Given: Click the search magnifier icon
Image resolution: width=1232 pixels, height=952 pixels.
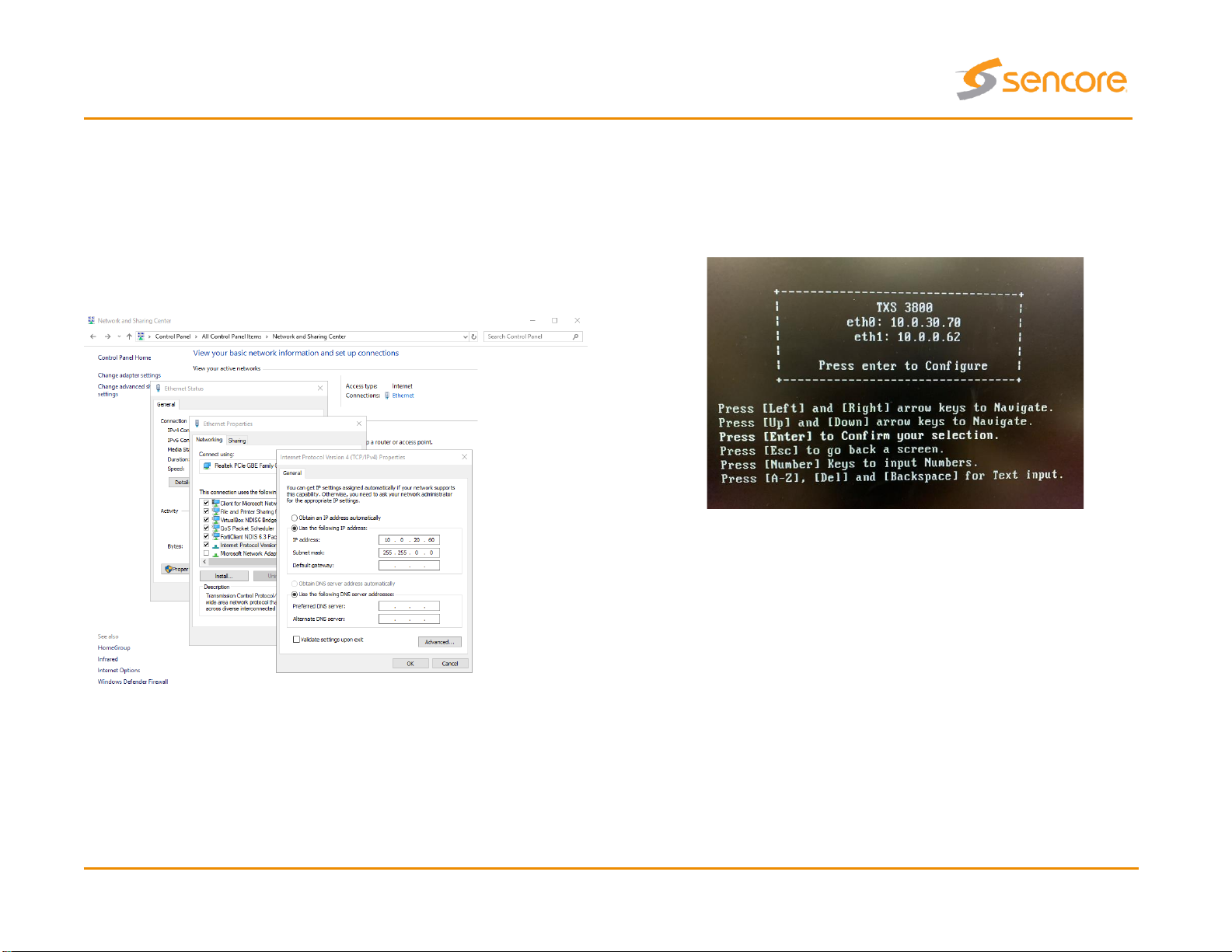Looking at the screenshot, I should tap(575, 337).
